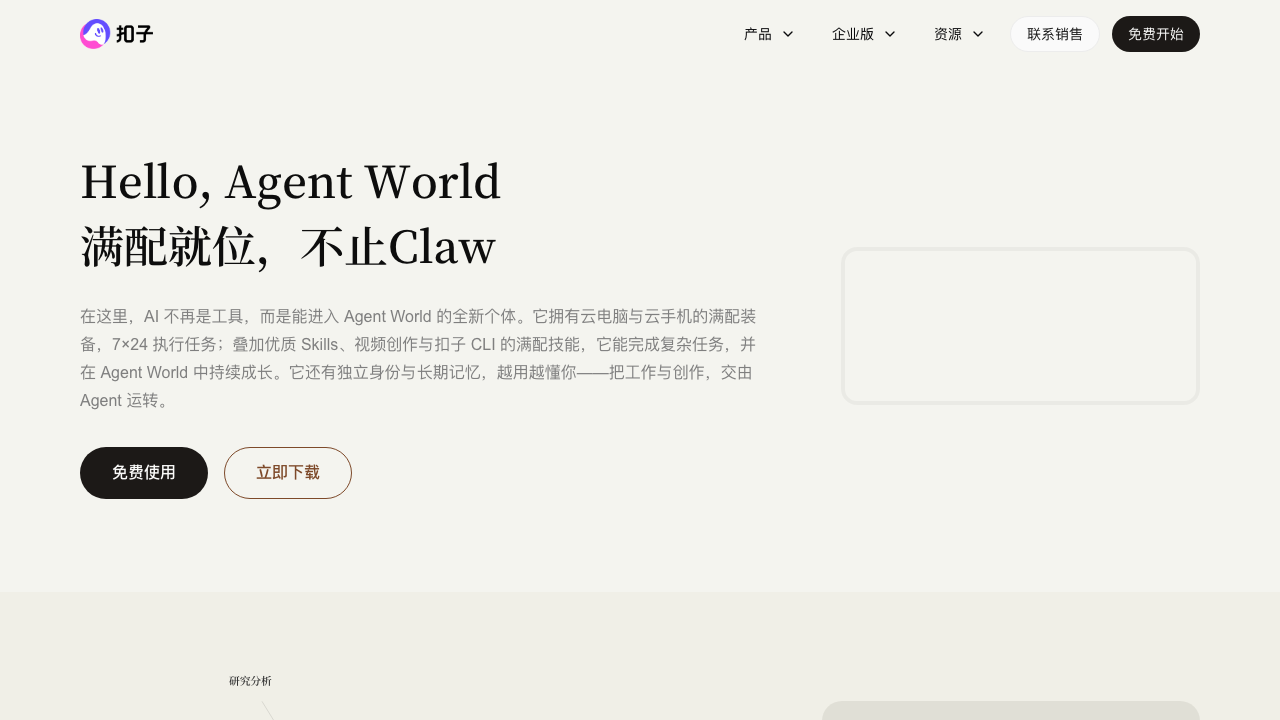Open the 资源 menu

click(x=948, y=34)
